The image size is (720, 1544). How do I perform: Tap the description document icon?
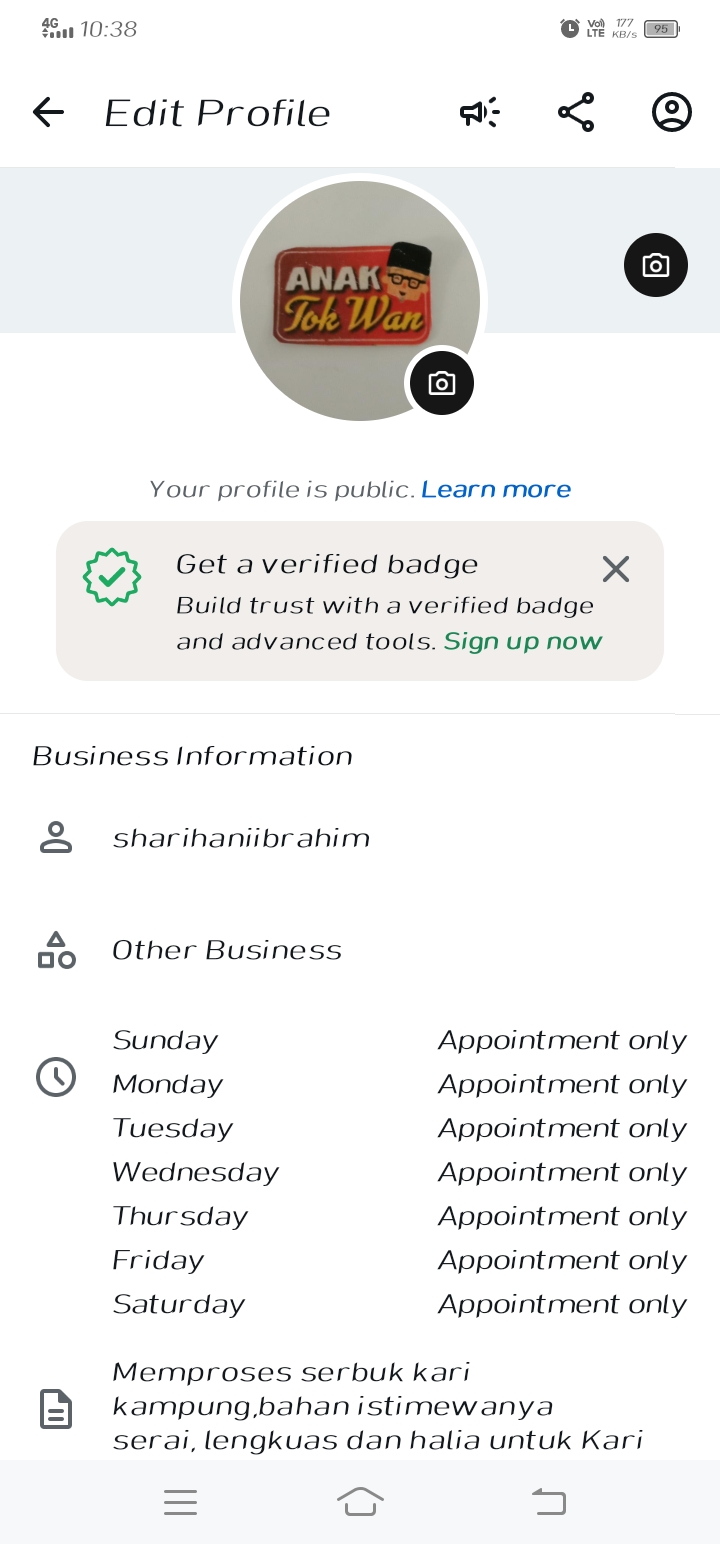(56, 1408)
